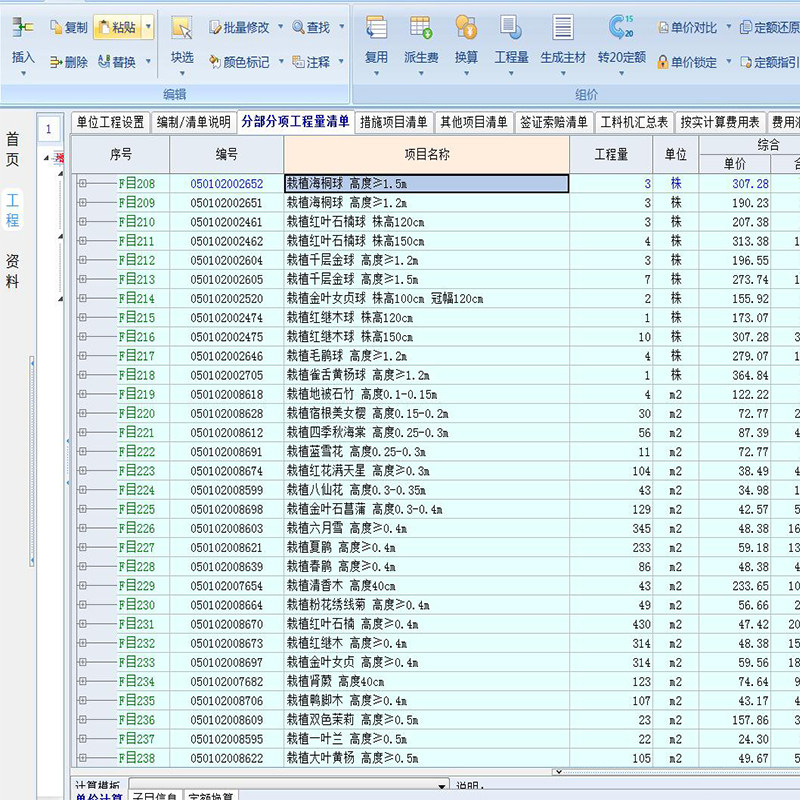This screenshot has height=800, width=800.
Task: Open the Unit Price Lock dropdown arrow
Action: (x=728, y=62)
